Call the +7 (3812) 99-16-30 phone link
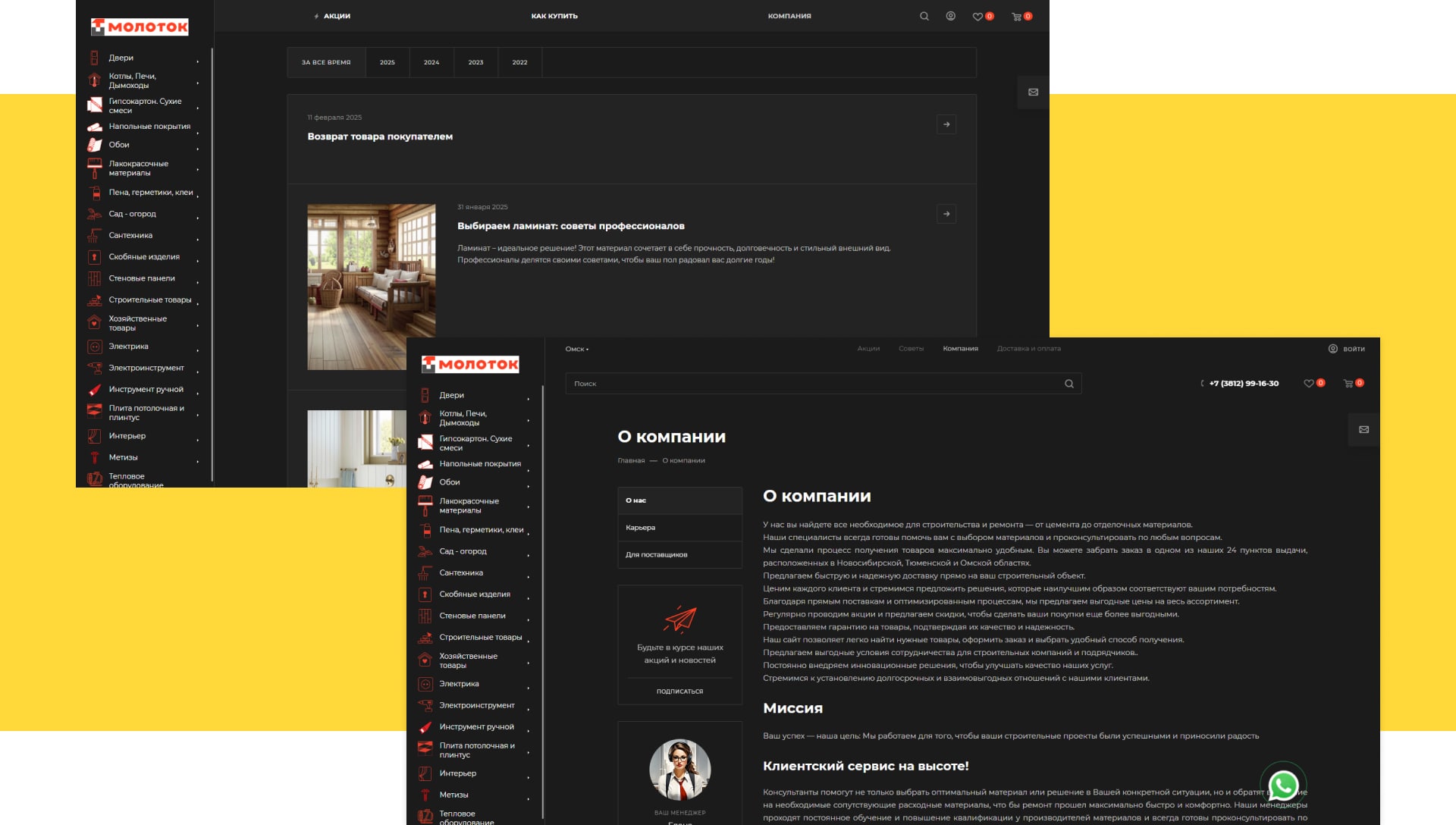 pos(1244,384)
